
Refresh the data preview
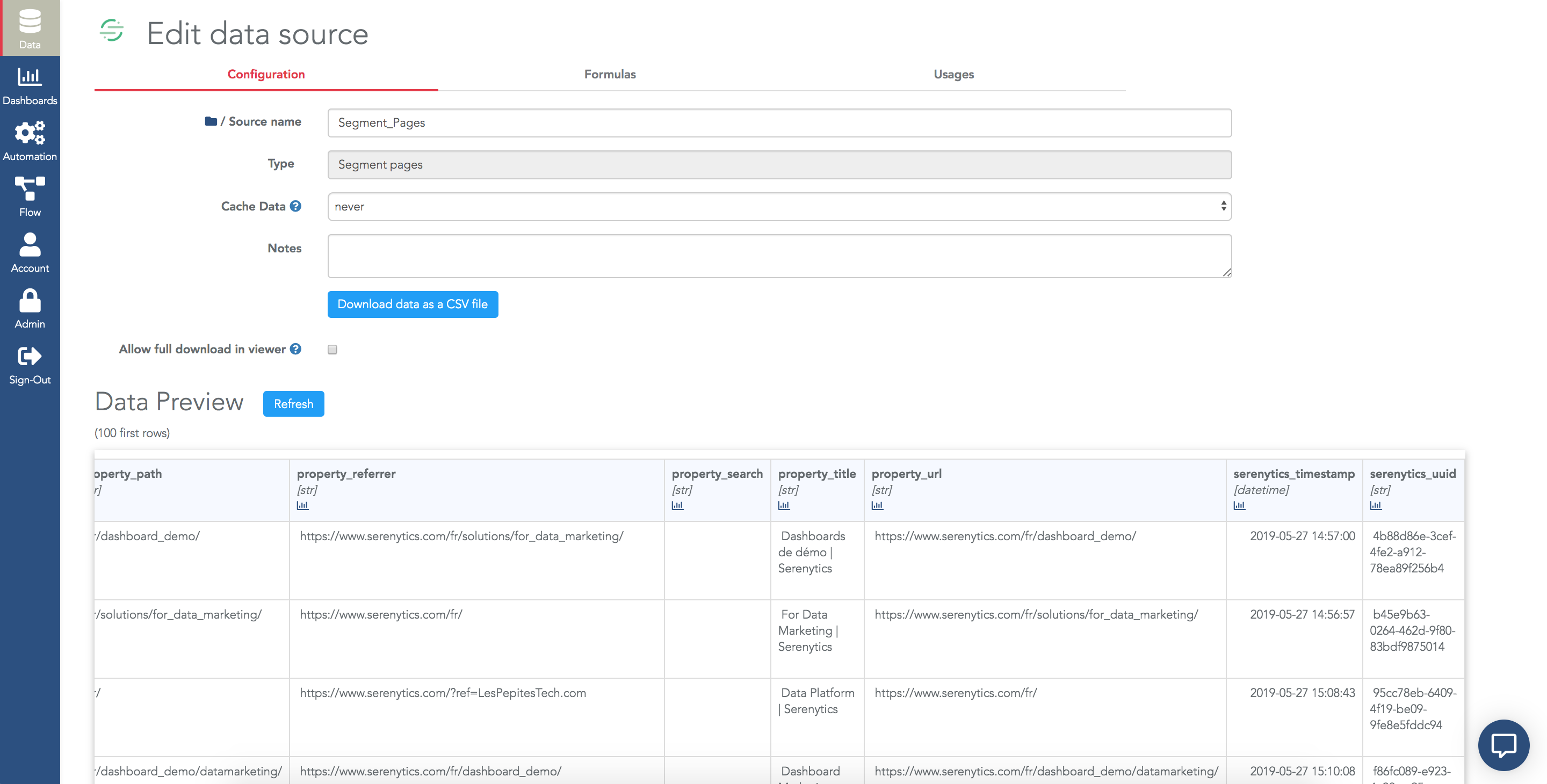(294, 404)
